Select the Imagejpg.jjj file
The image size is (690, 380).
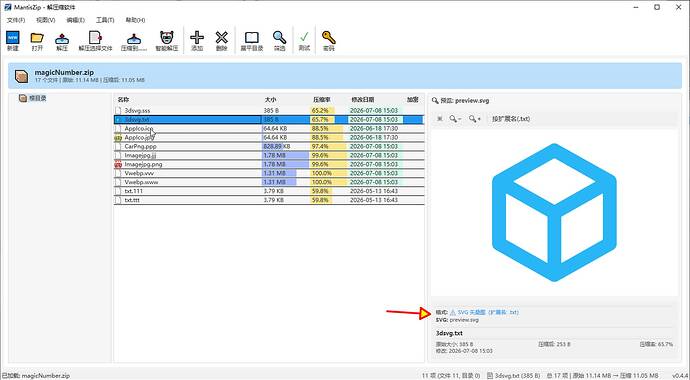pyautogui.click(x=140, y=156)
